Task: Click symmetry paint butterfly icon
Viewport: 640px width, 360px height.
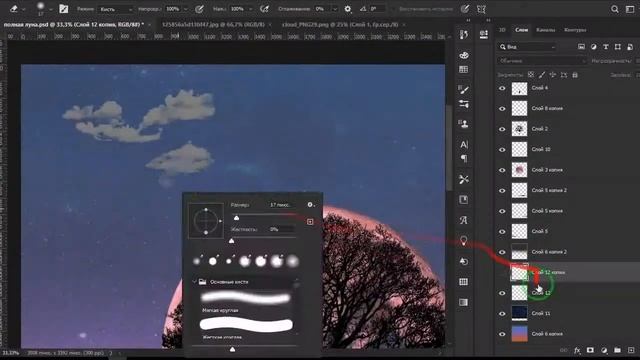Action: (x=481, y=9)
